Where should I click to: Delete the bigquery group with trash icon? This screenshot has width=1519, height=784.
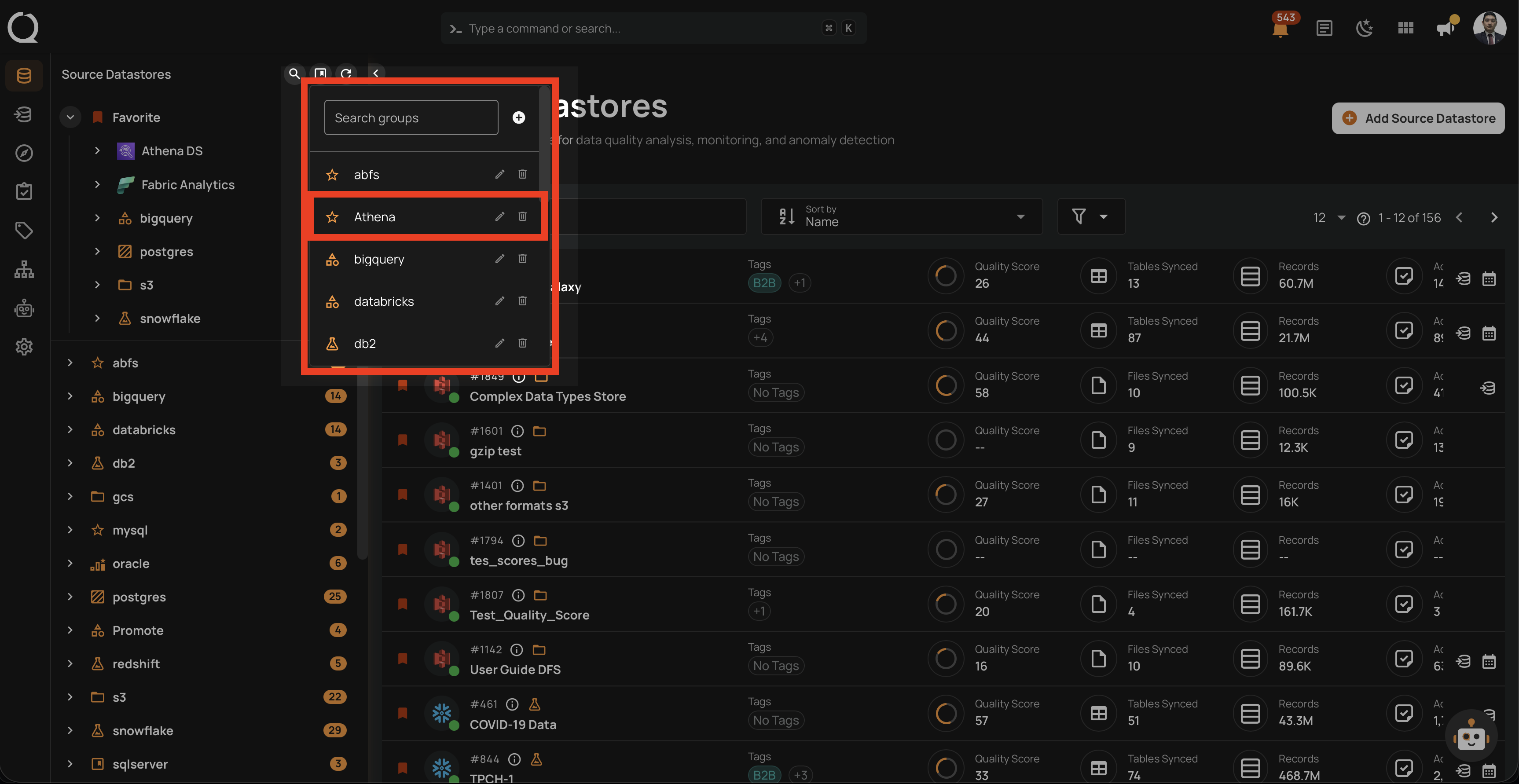pyautogui.click(x=522, y=259)
